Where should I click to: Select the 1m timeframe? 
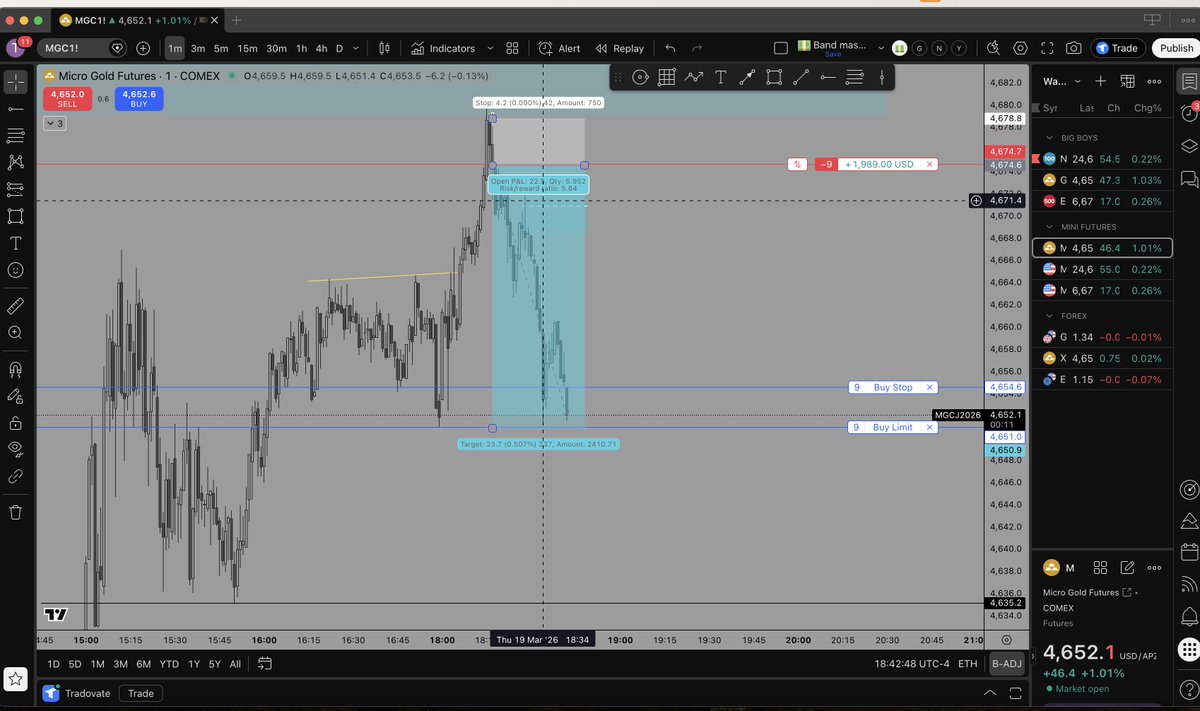pyautogui.click(x=174, y=48)
